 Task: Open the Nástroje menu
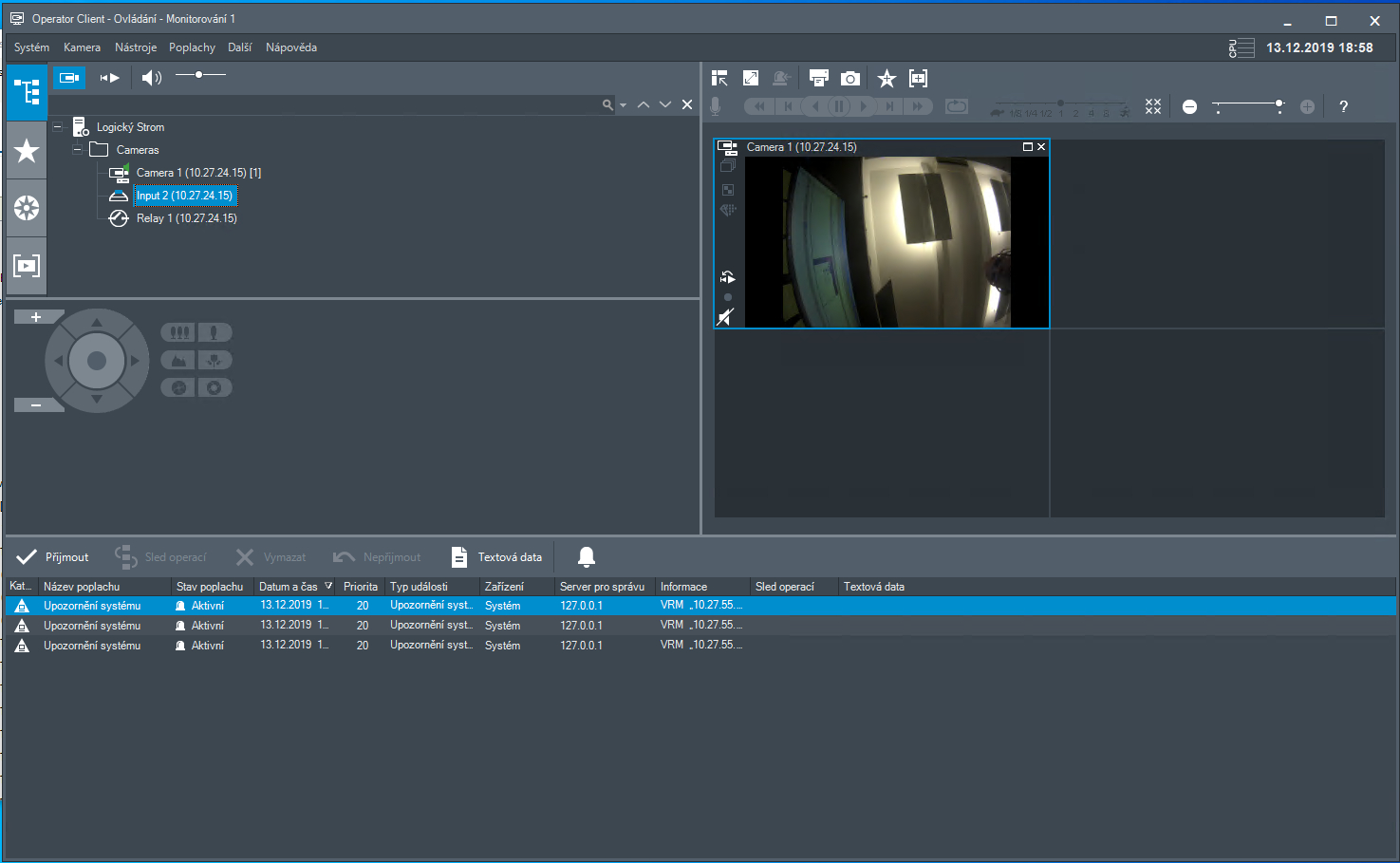point(136,47)
